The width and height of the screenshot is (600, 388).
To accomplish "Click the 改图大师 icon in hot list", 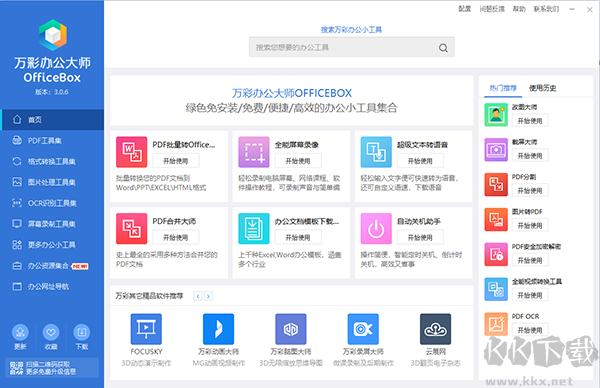I will (496, 115).
